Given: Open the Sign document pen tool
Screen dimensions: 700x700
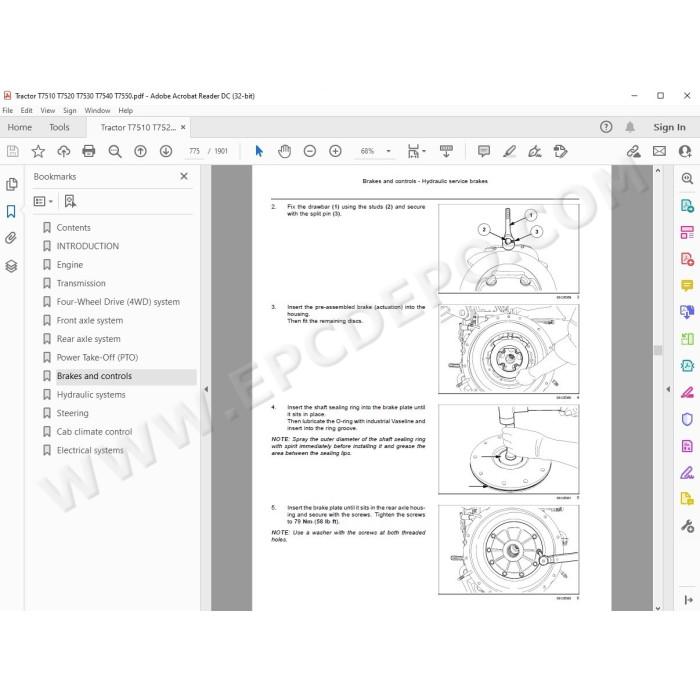Looking at the screenshot, I should tap(534, 151).
